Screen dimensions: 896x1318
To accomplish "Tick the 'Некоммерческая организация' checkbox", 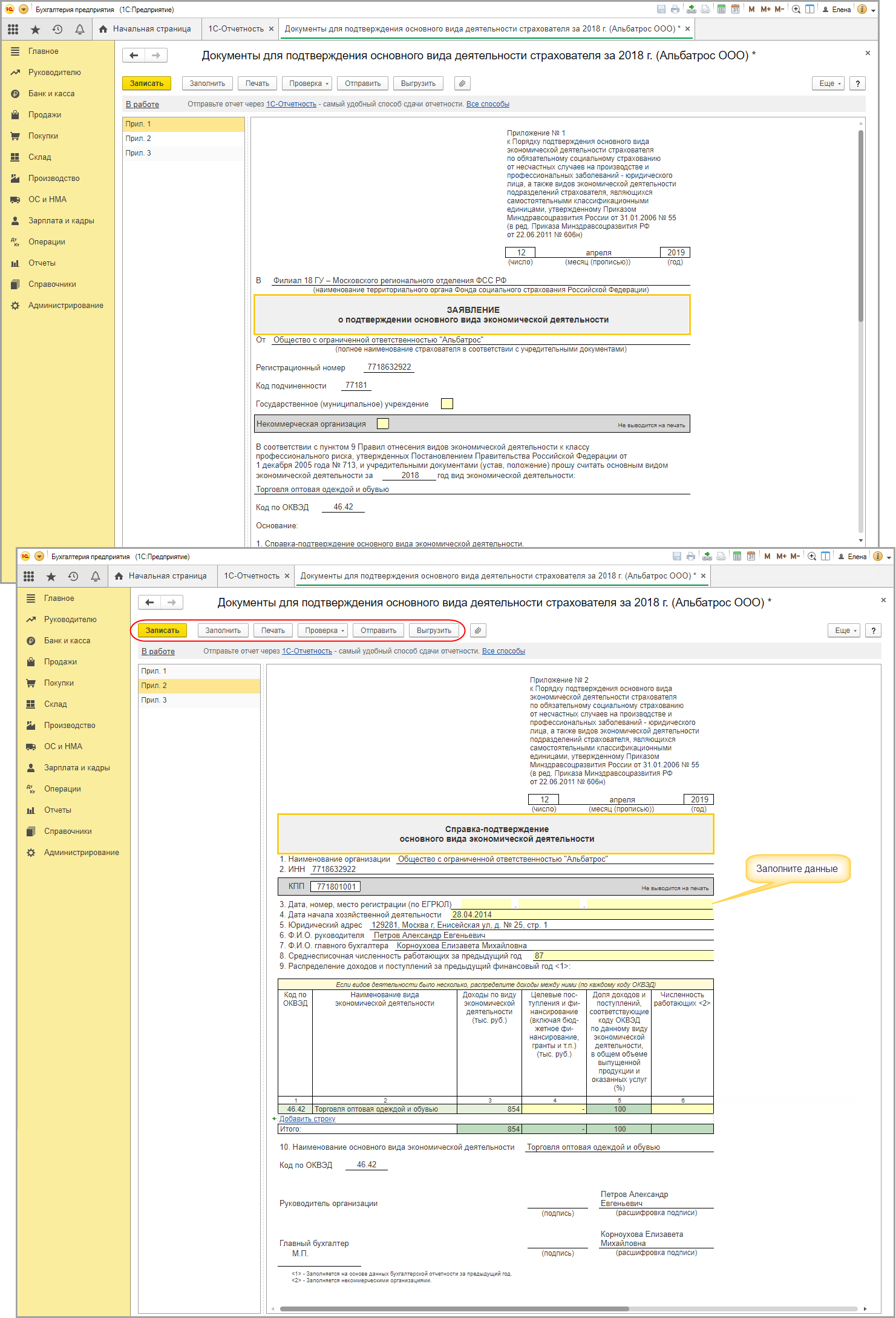I will point(383,424).
